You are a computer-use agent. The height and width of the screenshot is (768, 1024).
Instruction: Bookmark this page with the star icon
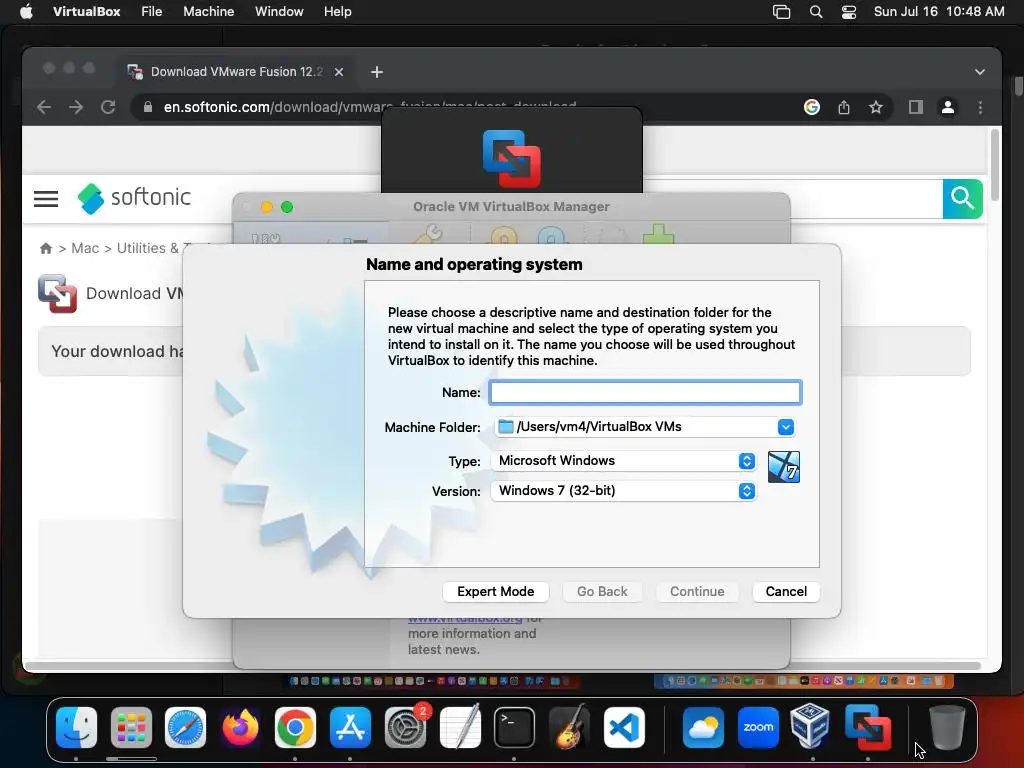(x=876, y=107)
